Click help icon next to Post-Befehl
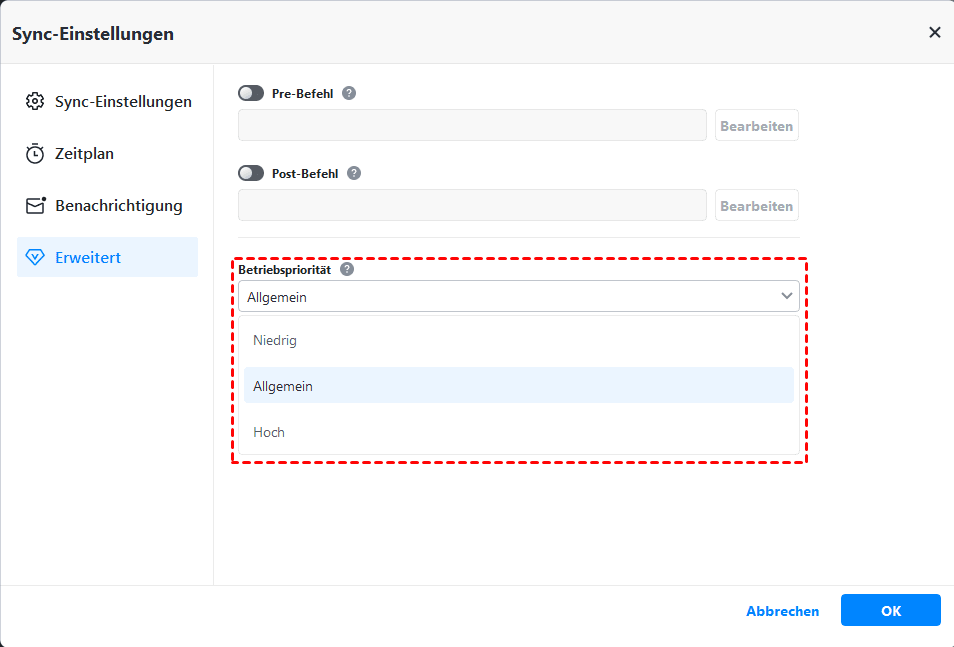This screenshot has width=954, height=647. (x=353, y=173)
